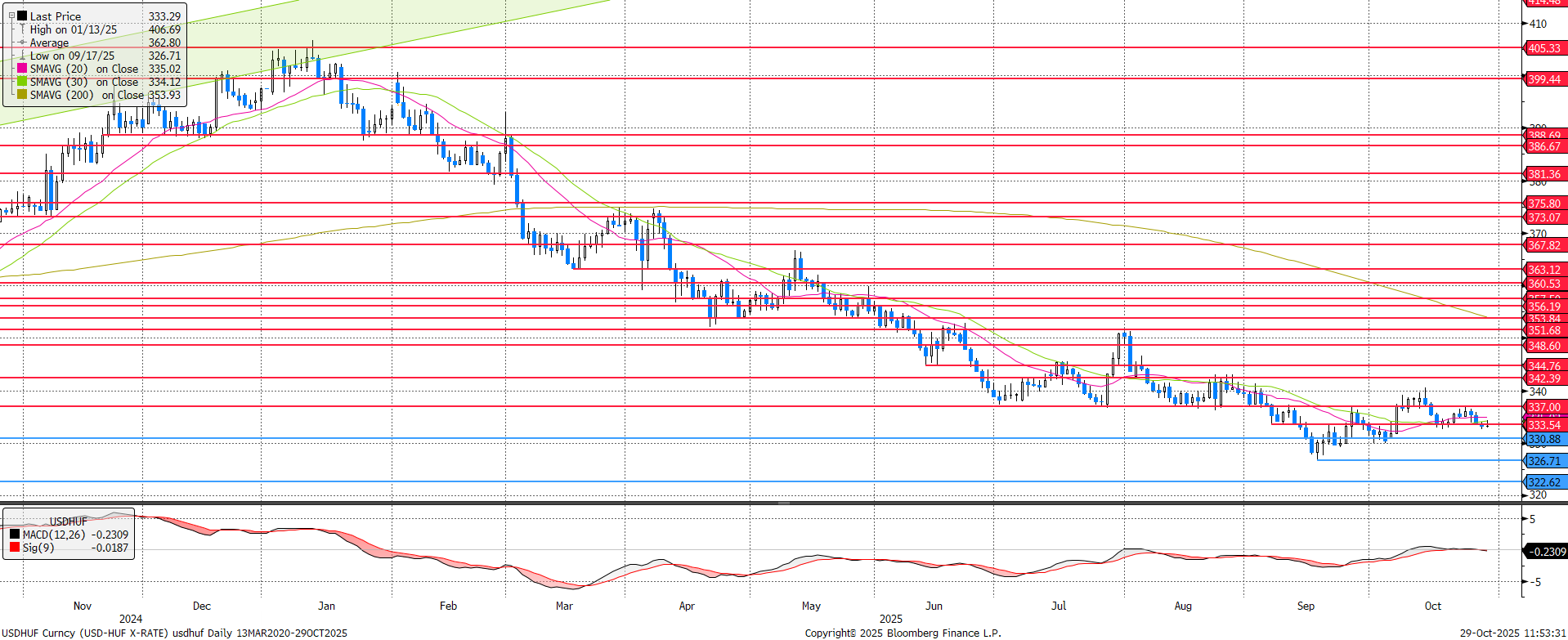Click the blue 322.62 level label

[1543, 482]
